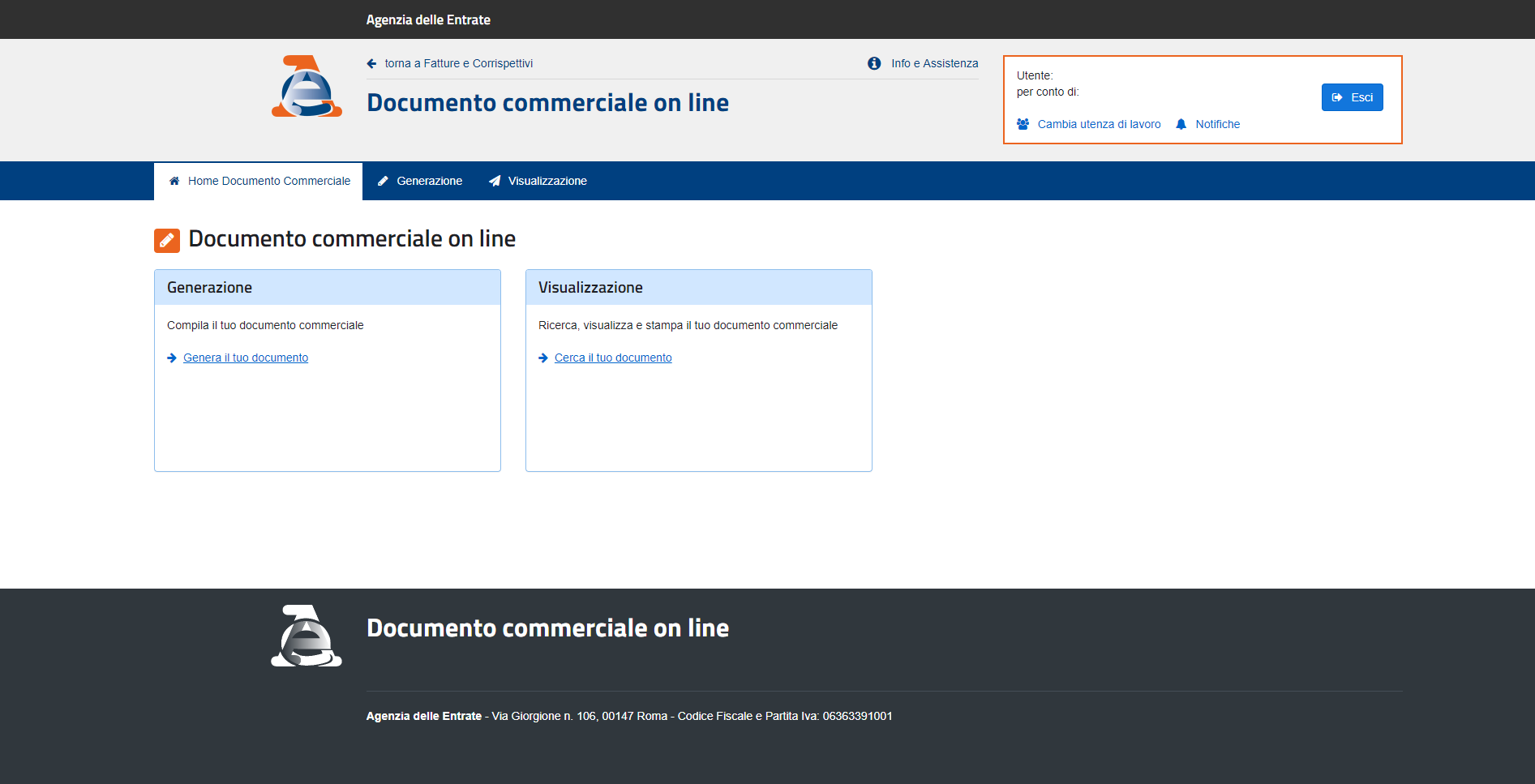This screenshot has width=1535, height=784.
Task: Click the bell icon beside Notifiche
Action: pyautogui.click(x=1181, y=124)
